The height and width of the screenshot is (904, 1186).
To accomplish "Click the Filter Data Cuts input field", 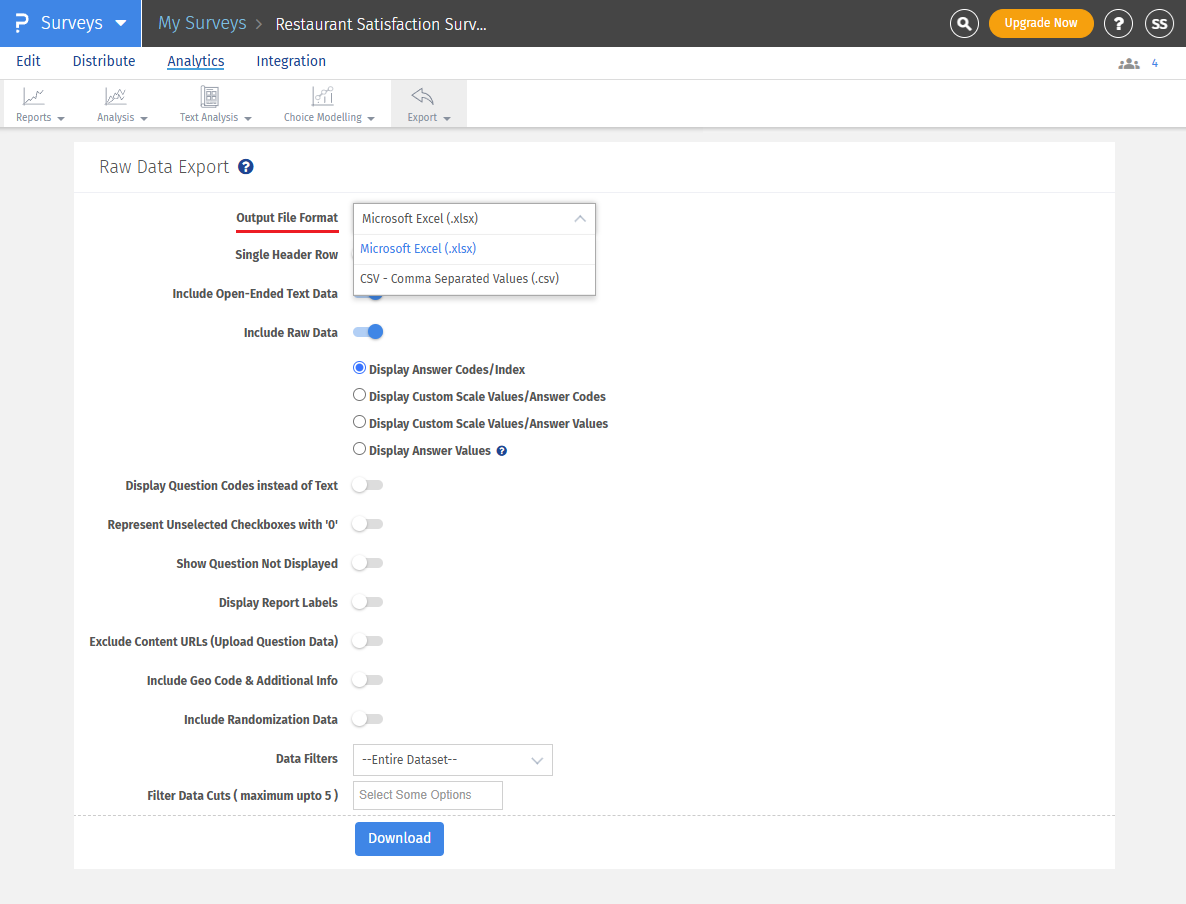I will [x=427, y=795].
